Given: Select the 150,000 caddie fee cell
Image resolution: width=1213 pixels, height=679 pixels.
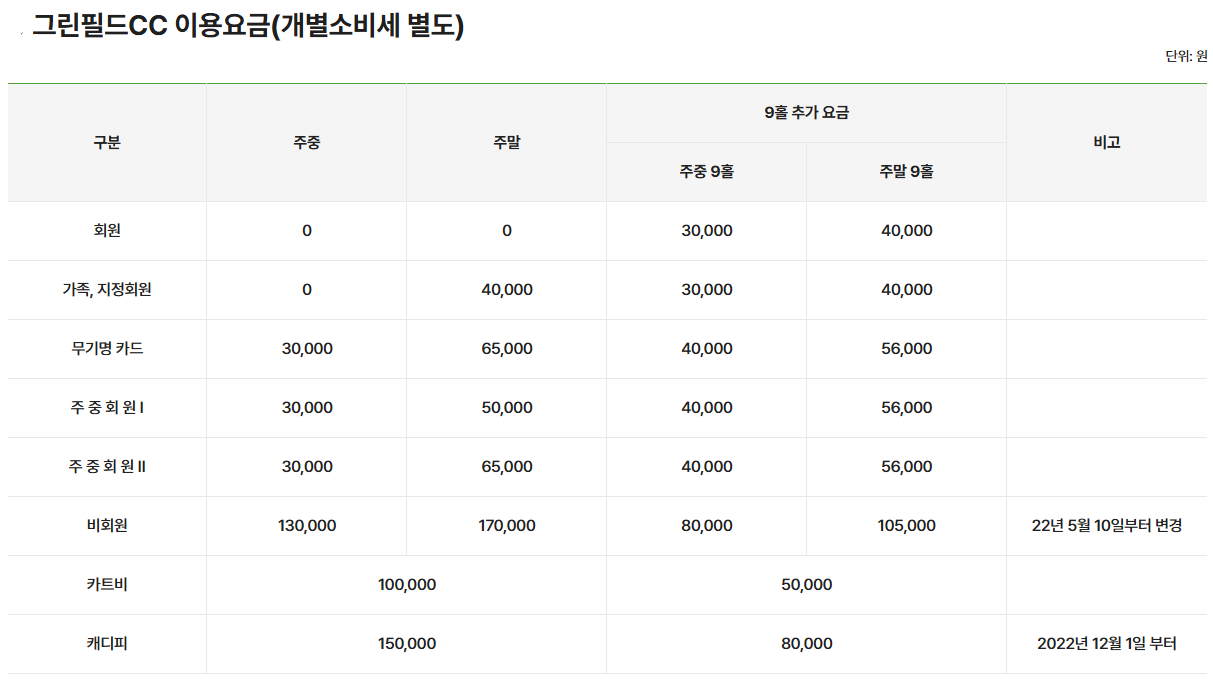Looking at the screenshot, I should coord(407,644).
